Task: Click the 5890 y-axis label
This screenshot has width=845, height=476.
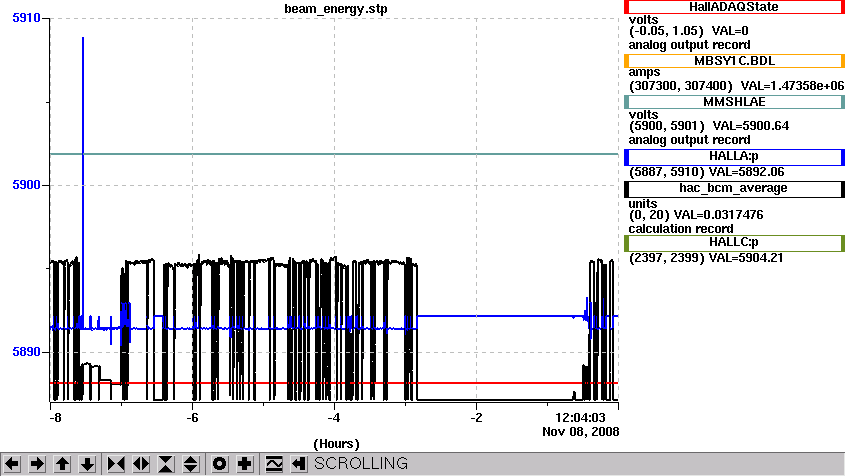Action: tap(26, 351)
